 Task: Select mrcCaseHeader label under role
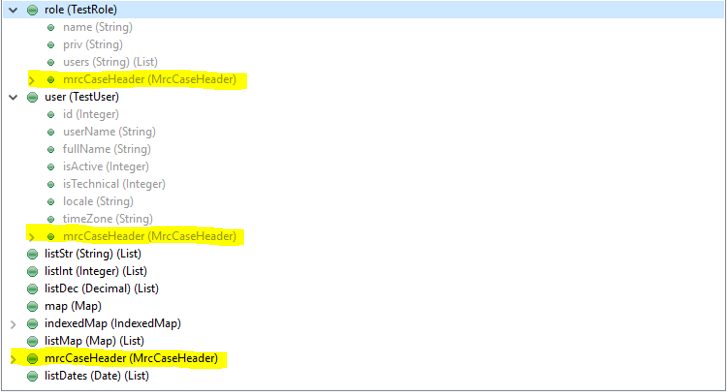(150, 79)
